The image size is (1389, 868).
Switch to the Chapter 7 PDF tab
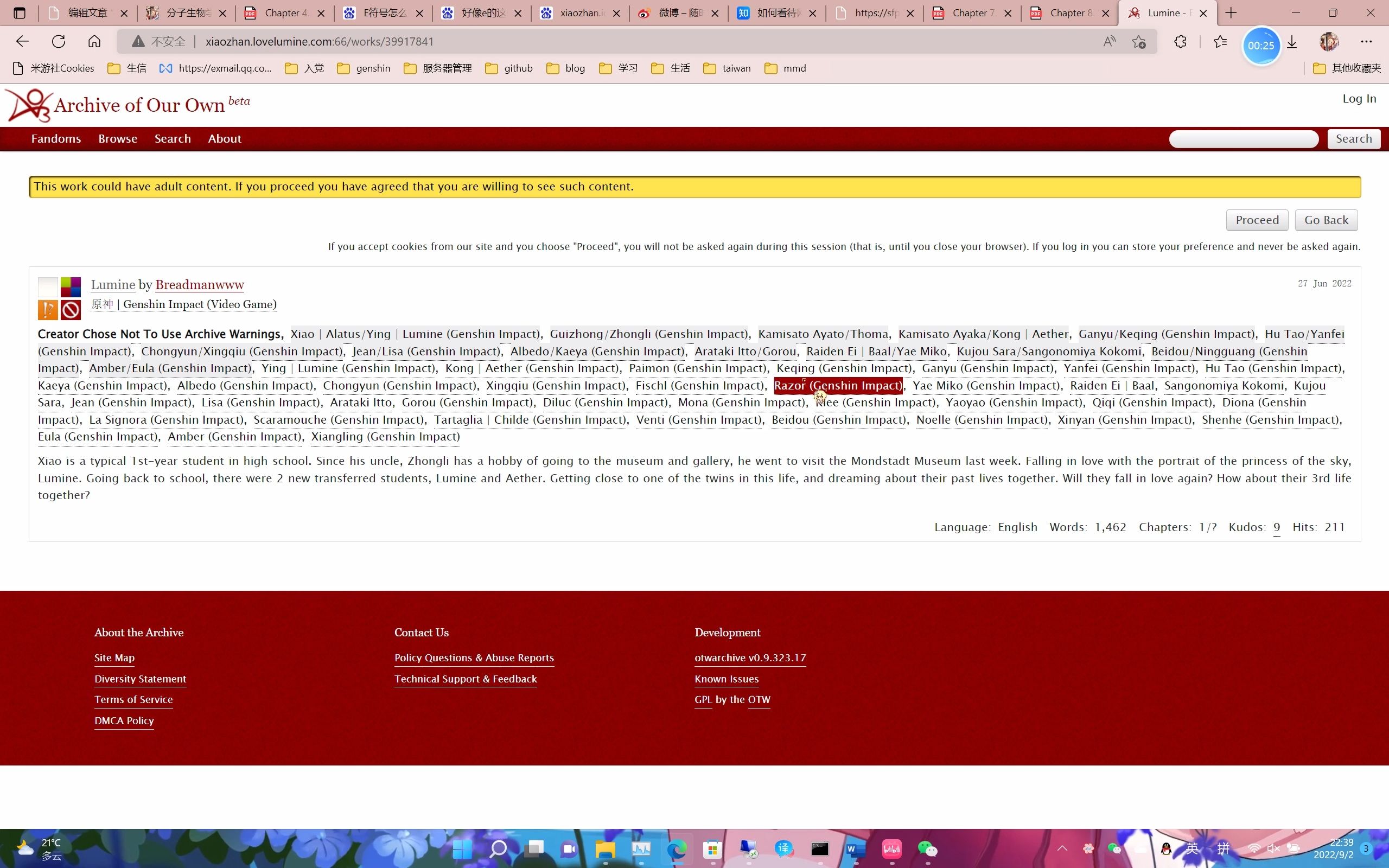(972, 12)
